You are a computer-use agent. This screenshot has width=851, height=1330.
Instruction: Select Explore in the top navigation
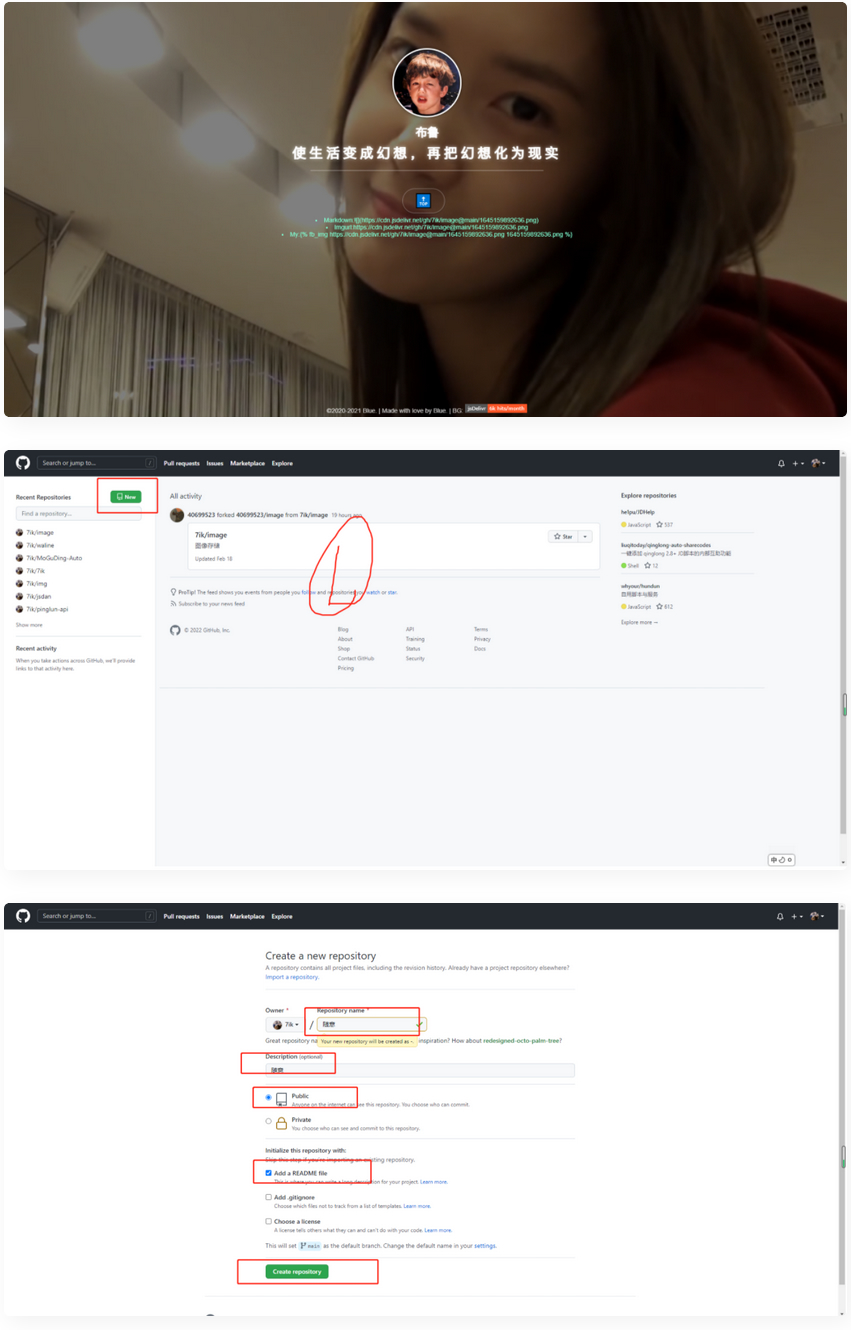pos(281,463)
